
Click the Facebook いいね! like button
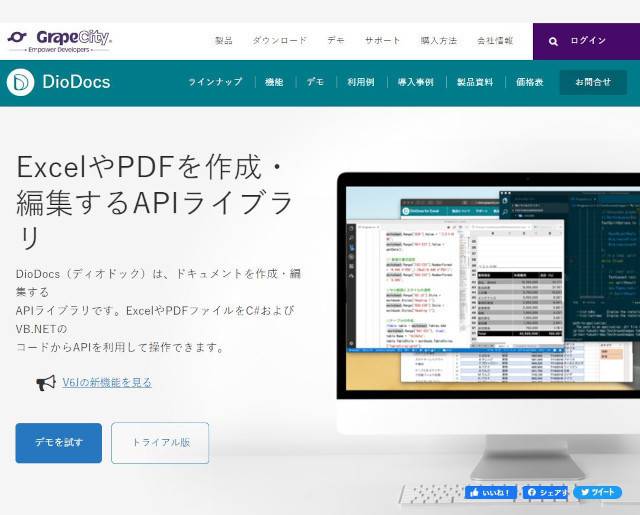[x=491, y=493]
